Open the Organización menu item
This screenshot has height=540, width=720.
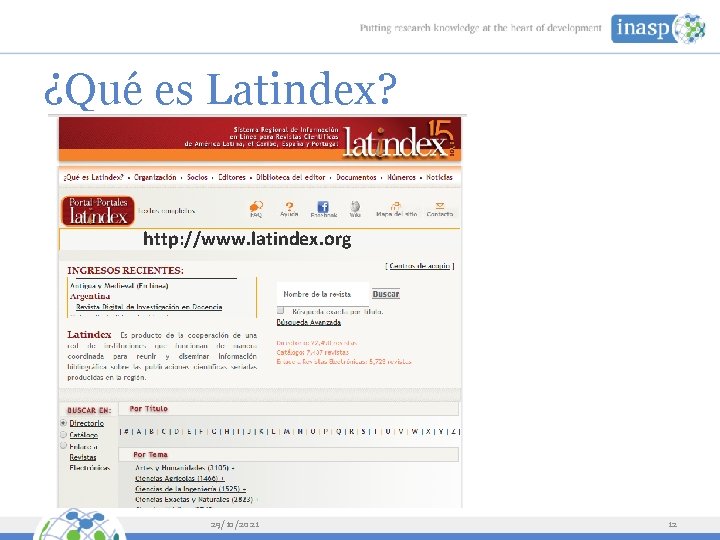[x=155, y=177]
